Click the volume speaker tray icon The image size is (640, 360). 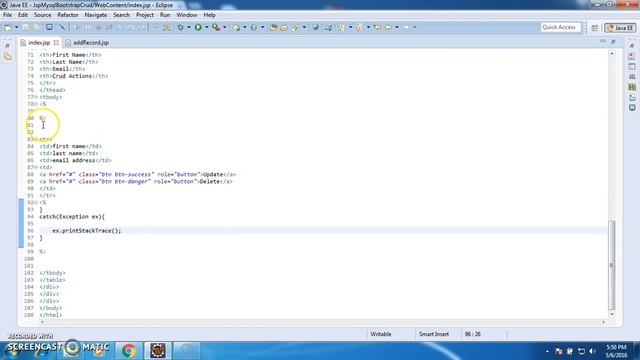[x=592, y=351]
